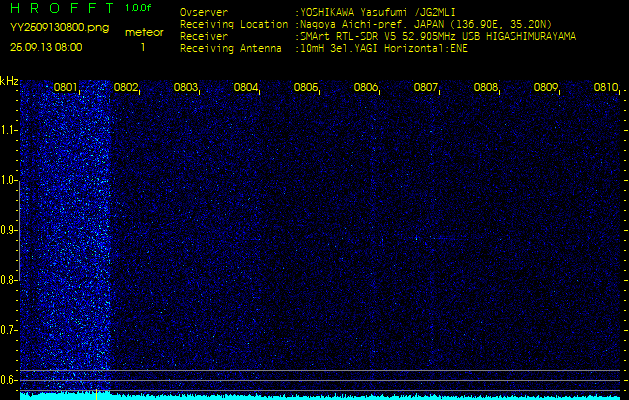Image resolution: width=629 pixels, height=400 pixels.
Task: Click the 0801 time marker
Action: pyautogui.click(x=65, y=87)
